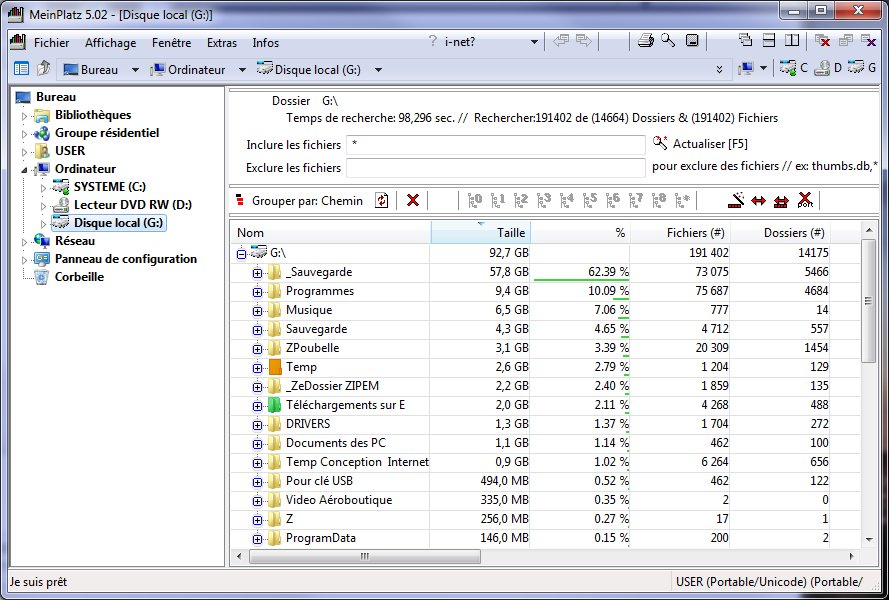Click the red X delete icon in group toolbar

click(x=413, y=200)
